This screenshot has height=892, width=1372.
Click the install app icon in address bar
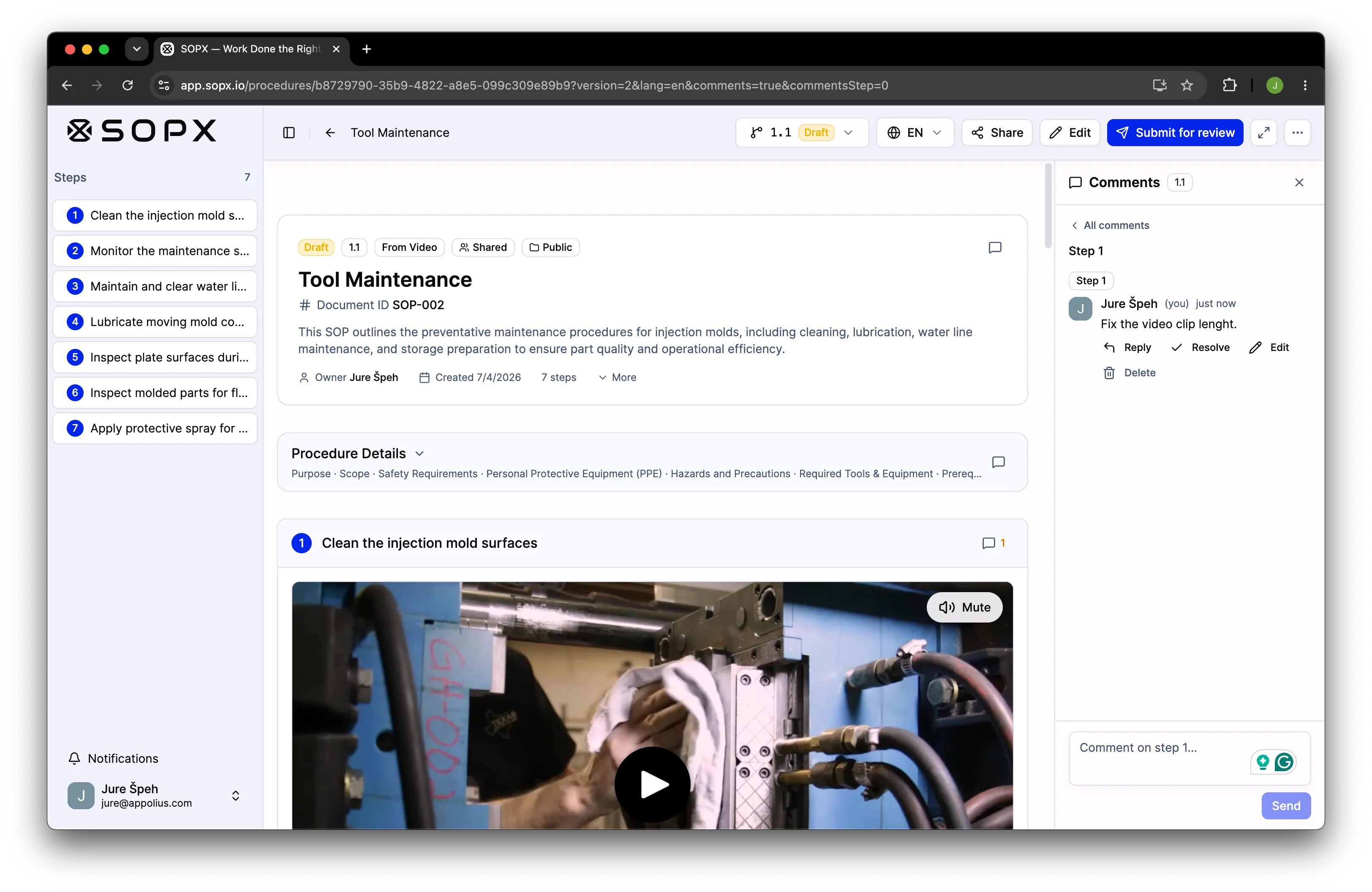click(x=1159, y=85)
